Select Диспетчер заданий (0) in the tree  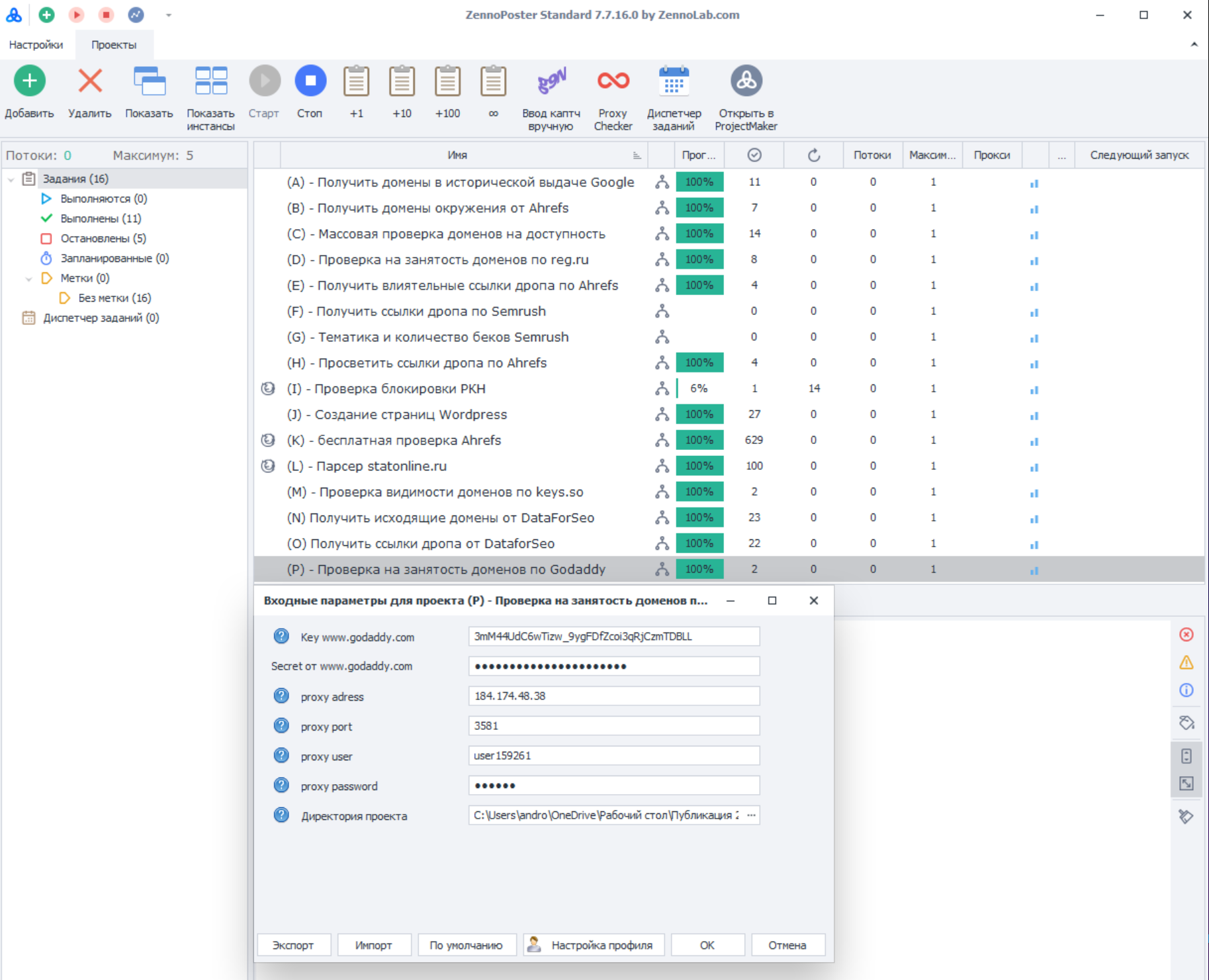coord(101,318)
